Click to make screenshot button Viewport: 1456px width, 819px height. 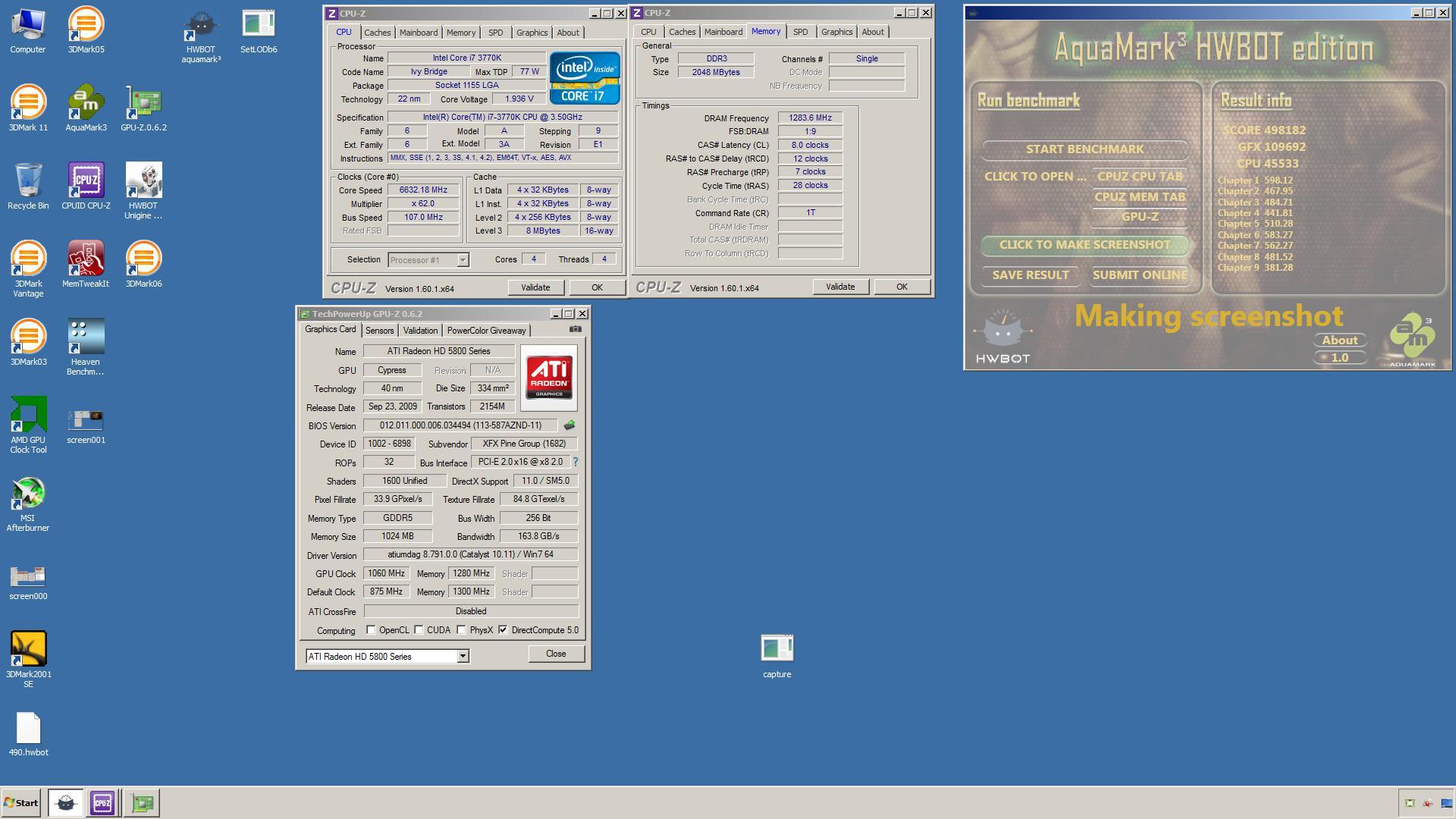coord(1084,245)
